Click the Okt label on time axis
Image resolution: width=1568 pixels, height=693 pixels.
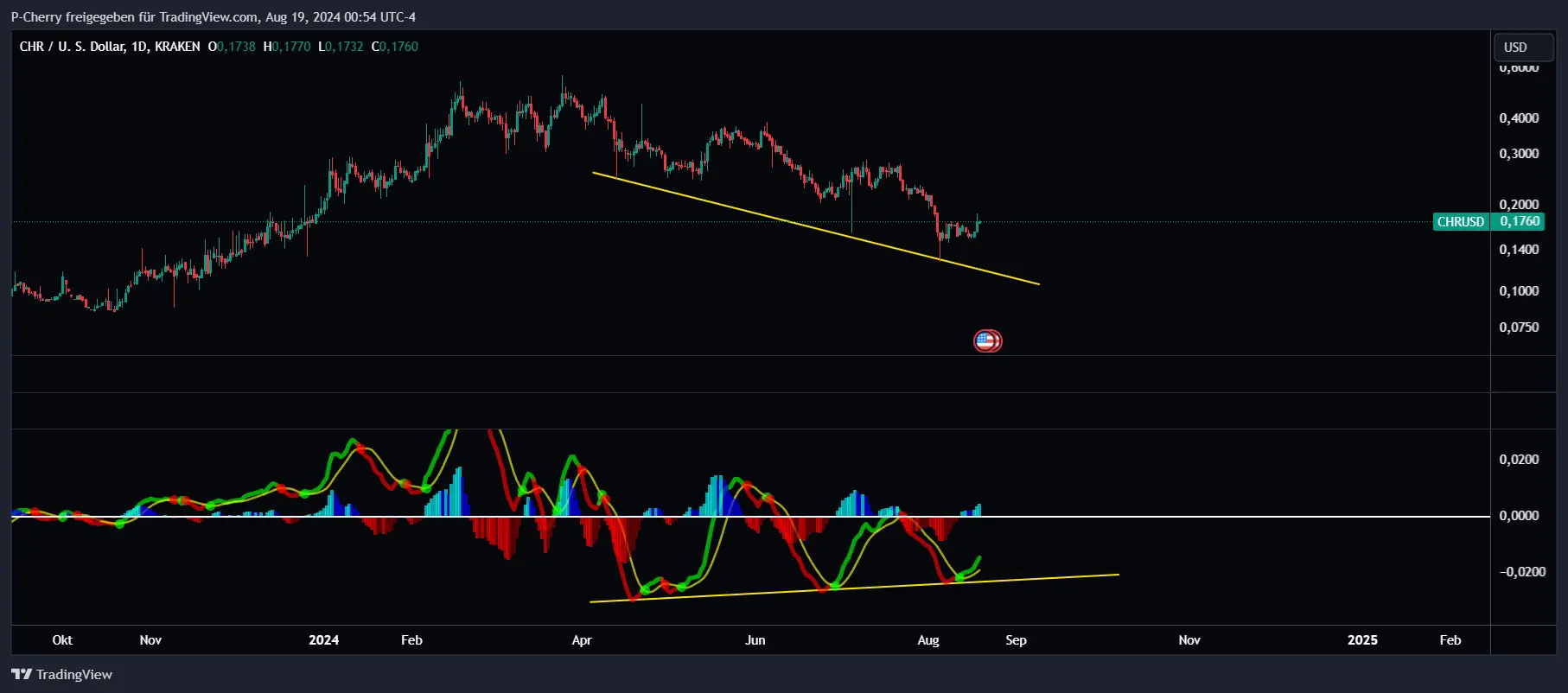click(x=62, y=640)
